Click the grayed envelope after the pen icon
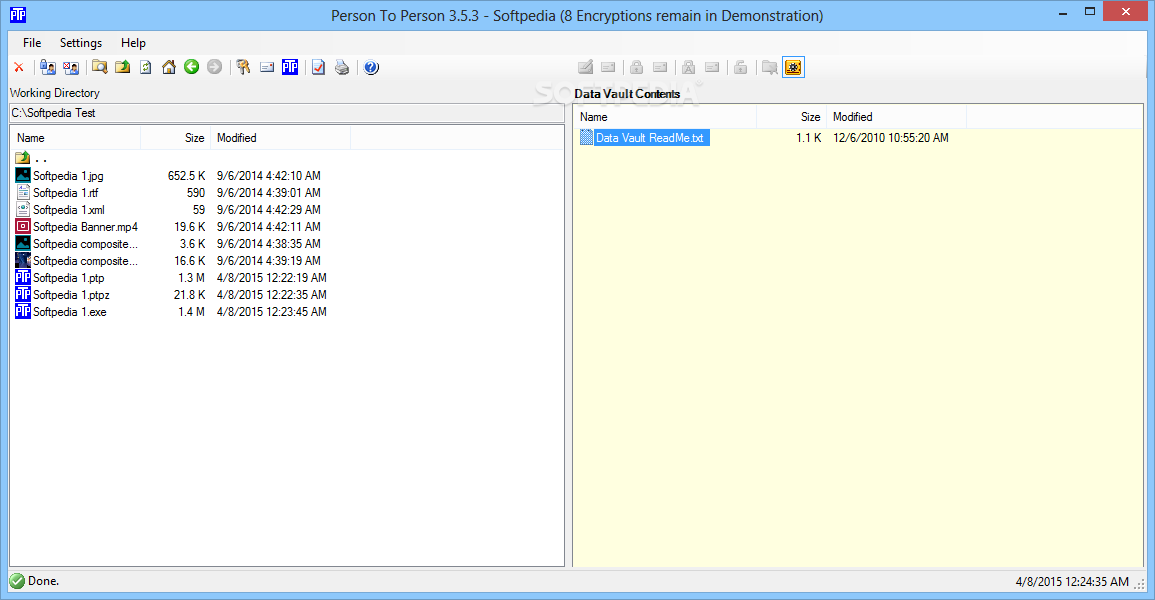Viewport: 1155px width, 600px height. tap(608, 68)
